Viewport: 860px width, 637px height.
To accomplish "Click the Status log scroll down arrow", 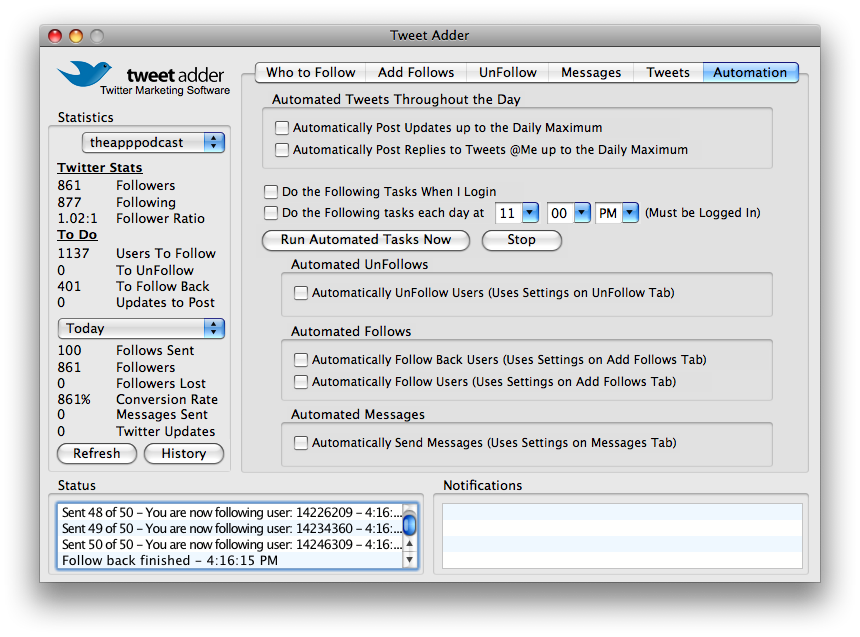I will 409,560.
